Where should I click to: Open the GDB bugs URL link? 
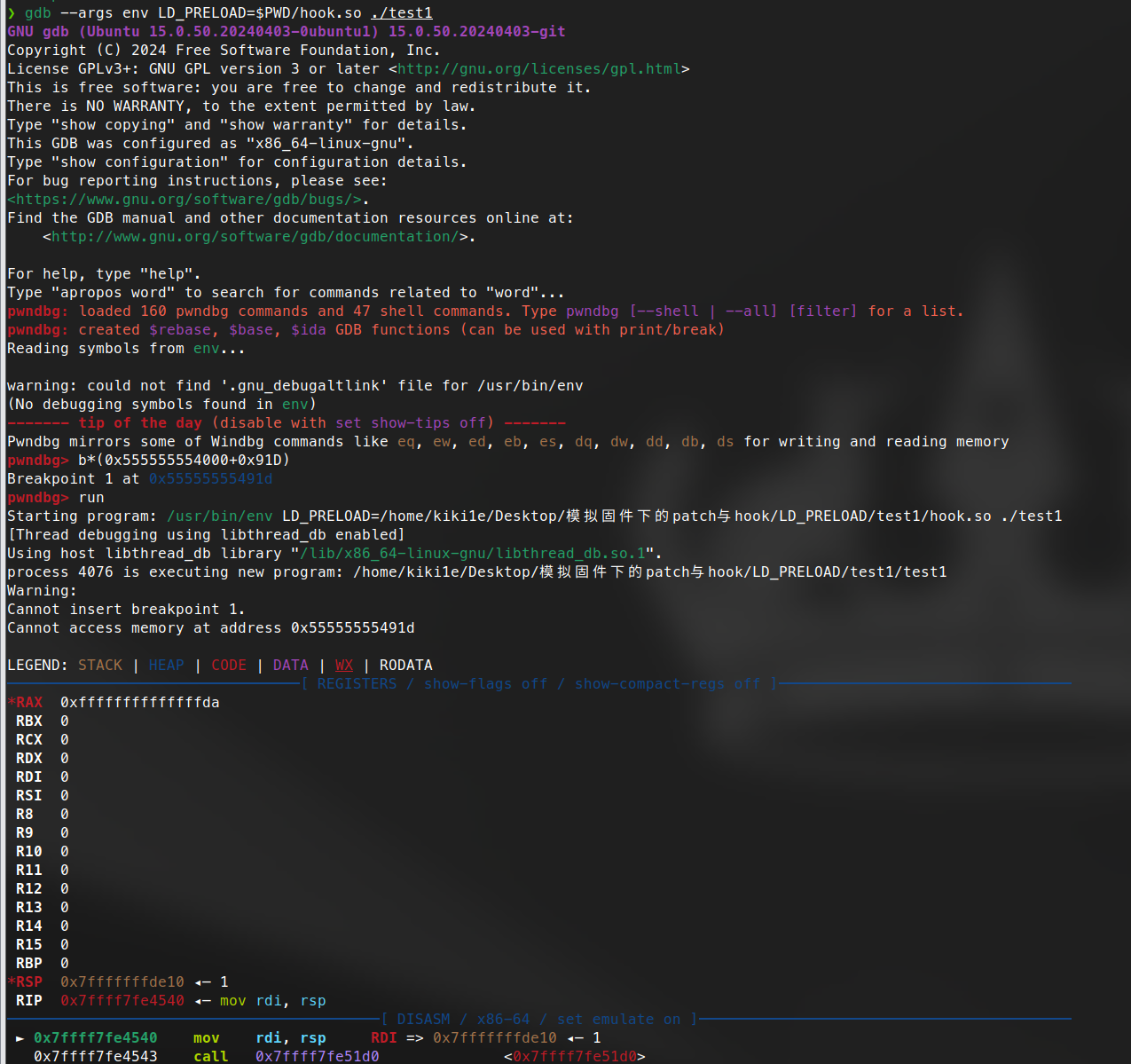(x=188, y=200)
